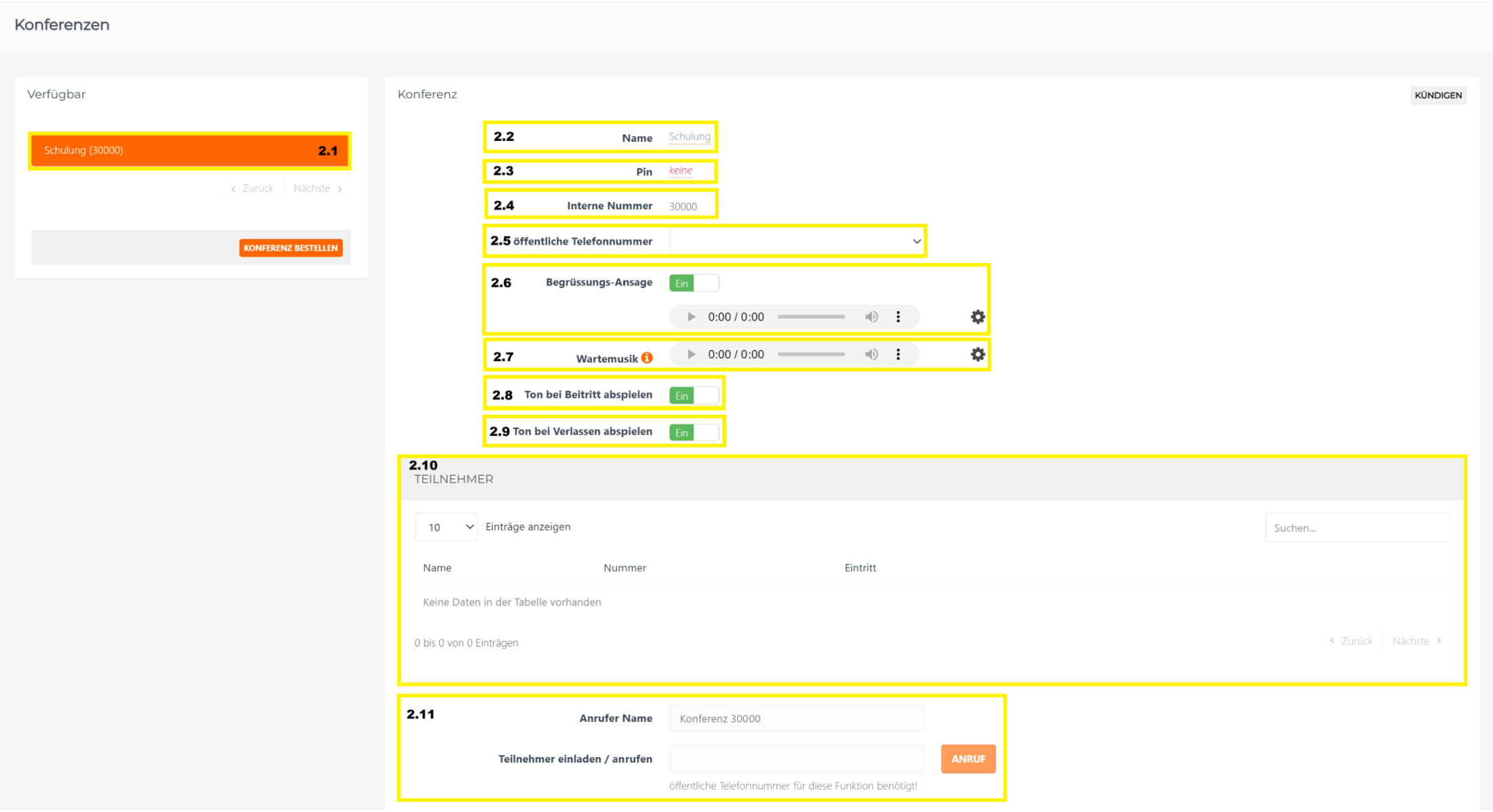Play the Wartemusik audio
Image resolution: width=1493 pixels, height=812 pixels.
point(691,354)
